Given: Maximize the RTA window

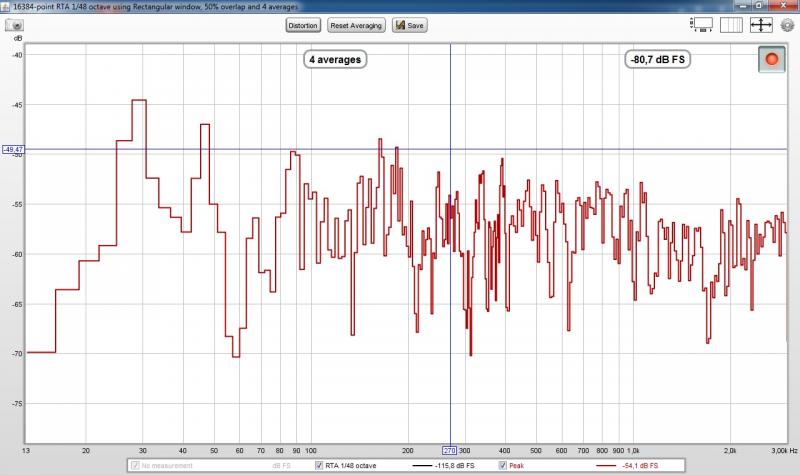Looking at the screenshot, I should tap(759, 6).
